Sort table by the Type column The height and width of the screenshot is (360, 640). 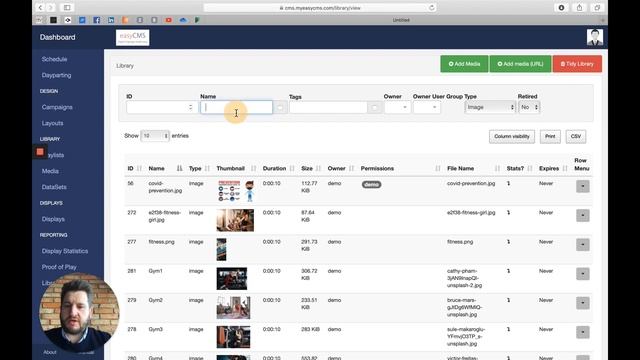click(199, 168)
